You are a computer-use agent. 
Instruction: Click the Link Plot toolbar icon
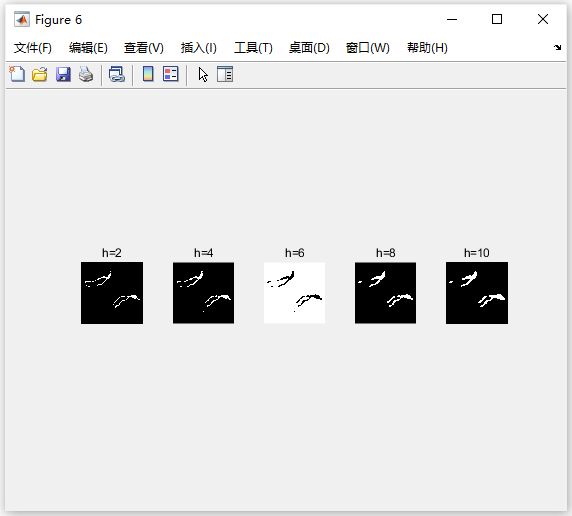coord(117,74)
